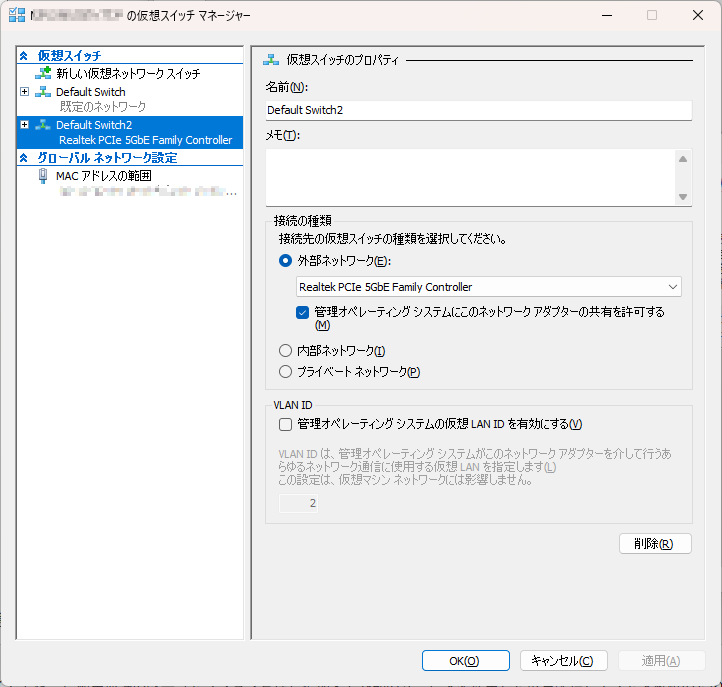Click the Default Switch network icon

pos(43,92)
